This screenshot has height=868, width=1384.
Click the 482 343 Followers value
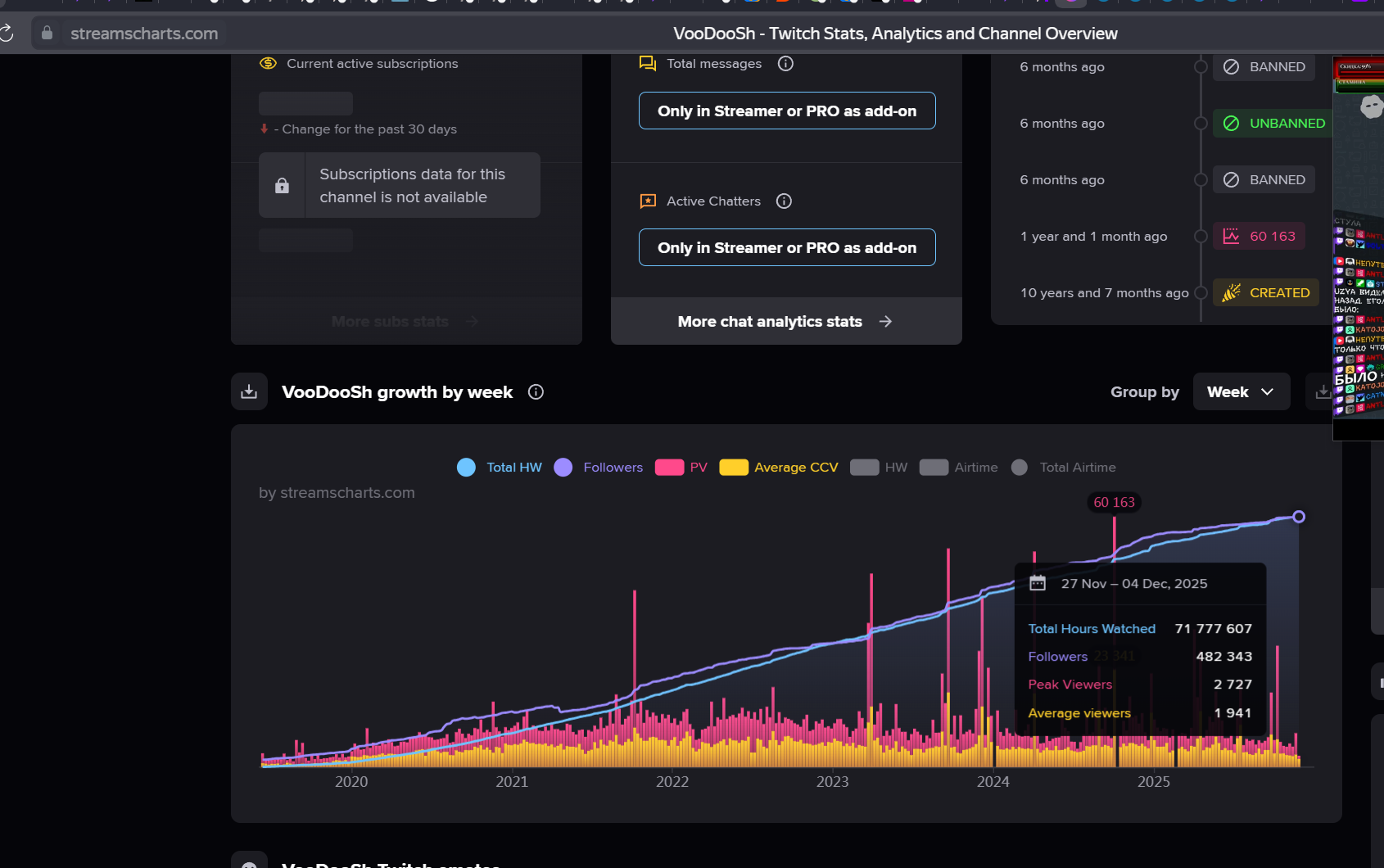[1224, 657]
